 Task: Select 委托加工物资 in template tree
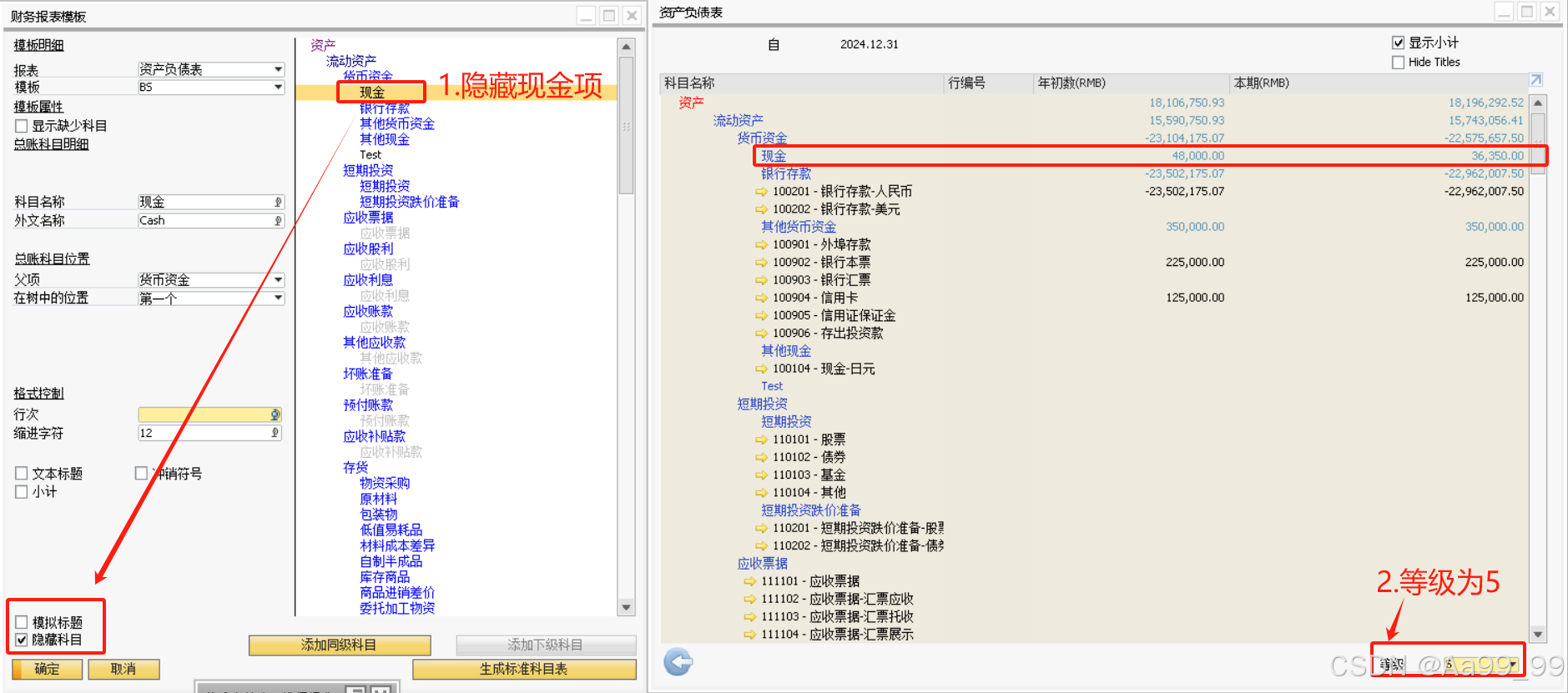pos(397,608)
